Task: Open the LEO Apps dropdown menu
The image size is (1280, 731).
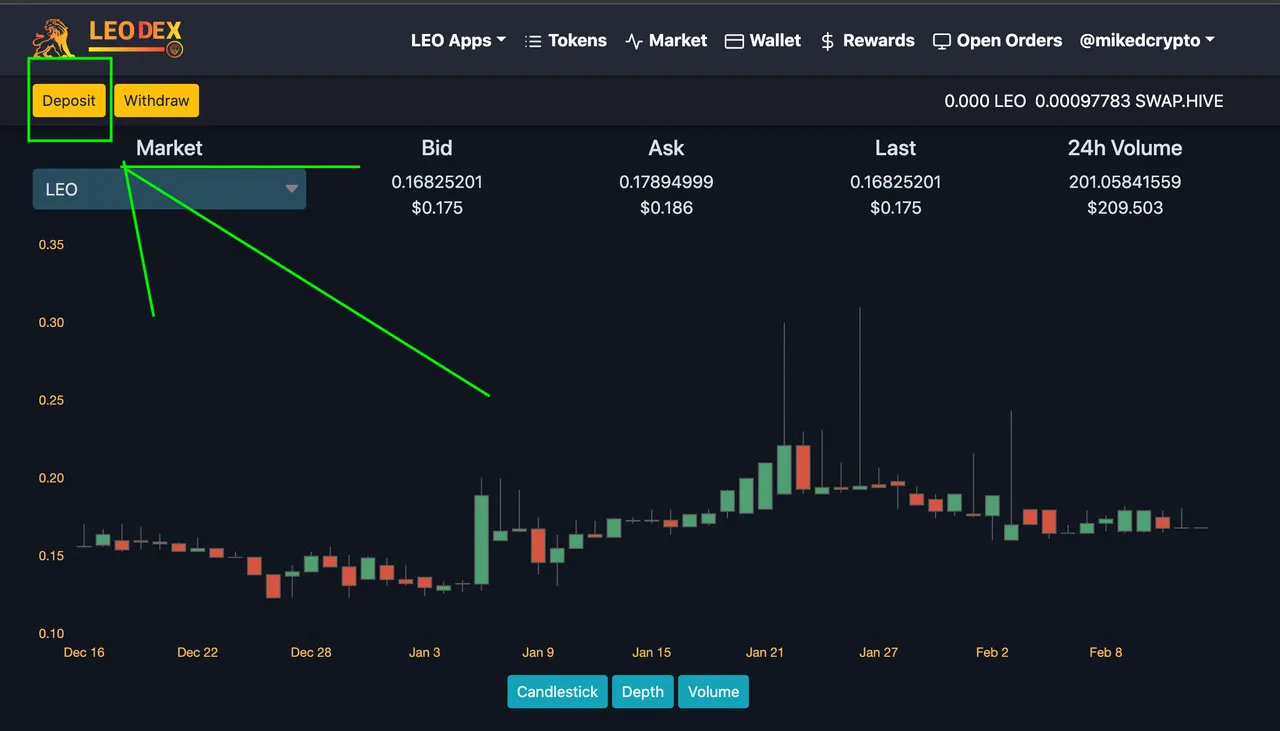Action: 458,40
